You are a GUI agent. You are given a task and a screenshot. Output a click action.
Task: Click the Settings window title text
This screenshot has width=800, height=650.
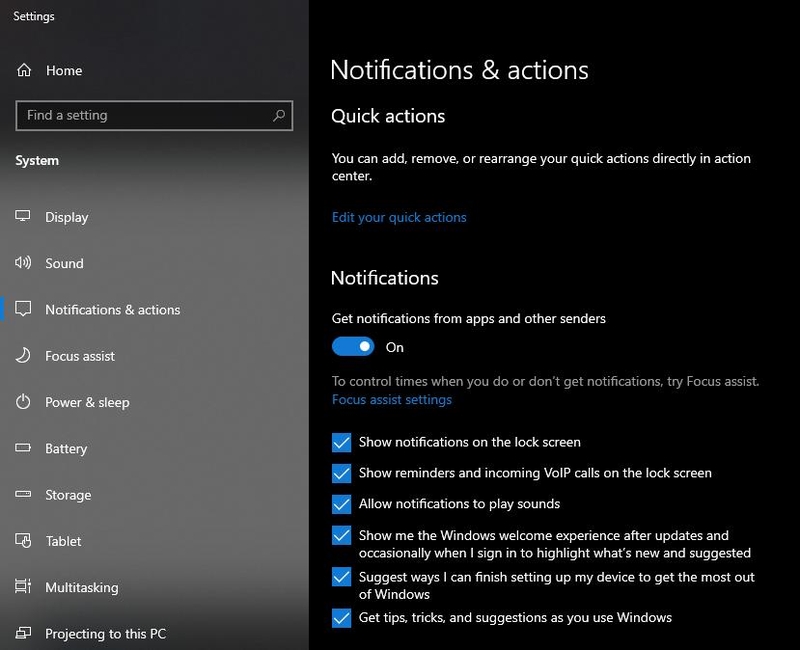pos(34,16)
